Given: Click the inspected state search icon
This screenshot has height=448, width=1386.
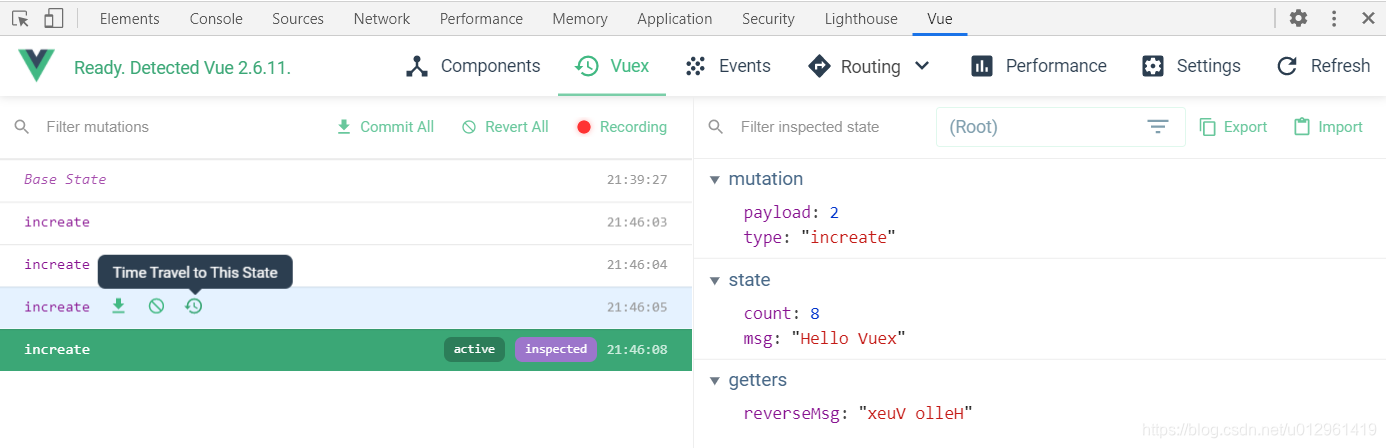Looking at the screenshot, I should click(715, 127).
